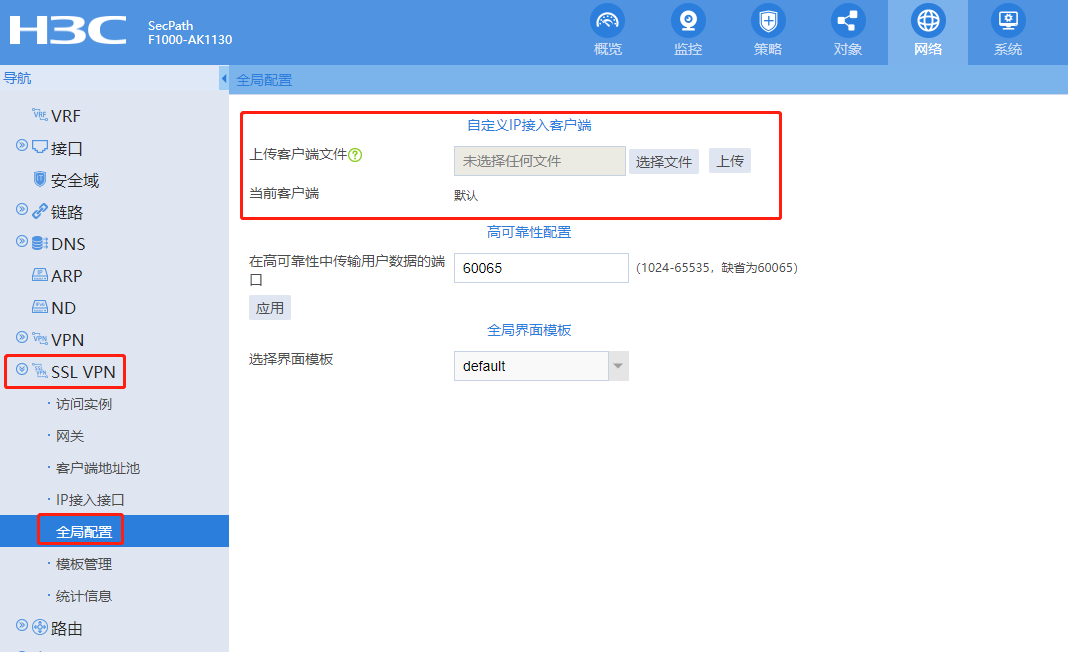Click the VPN icon in navigation
Screen dimensions: 1068x652
point(40,339)
